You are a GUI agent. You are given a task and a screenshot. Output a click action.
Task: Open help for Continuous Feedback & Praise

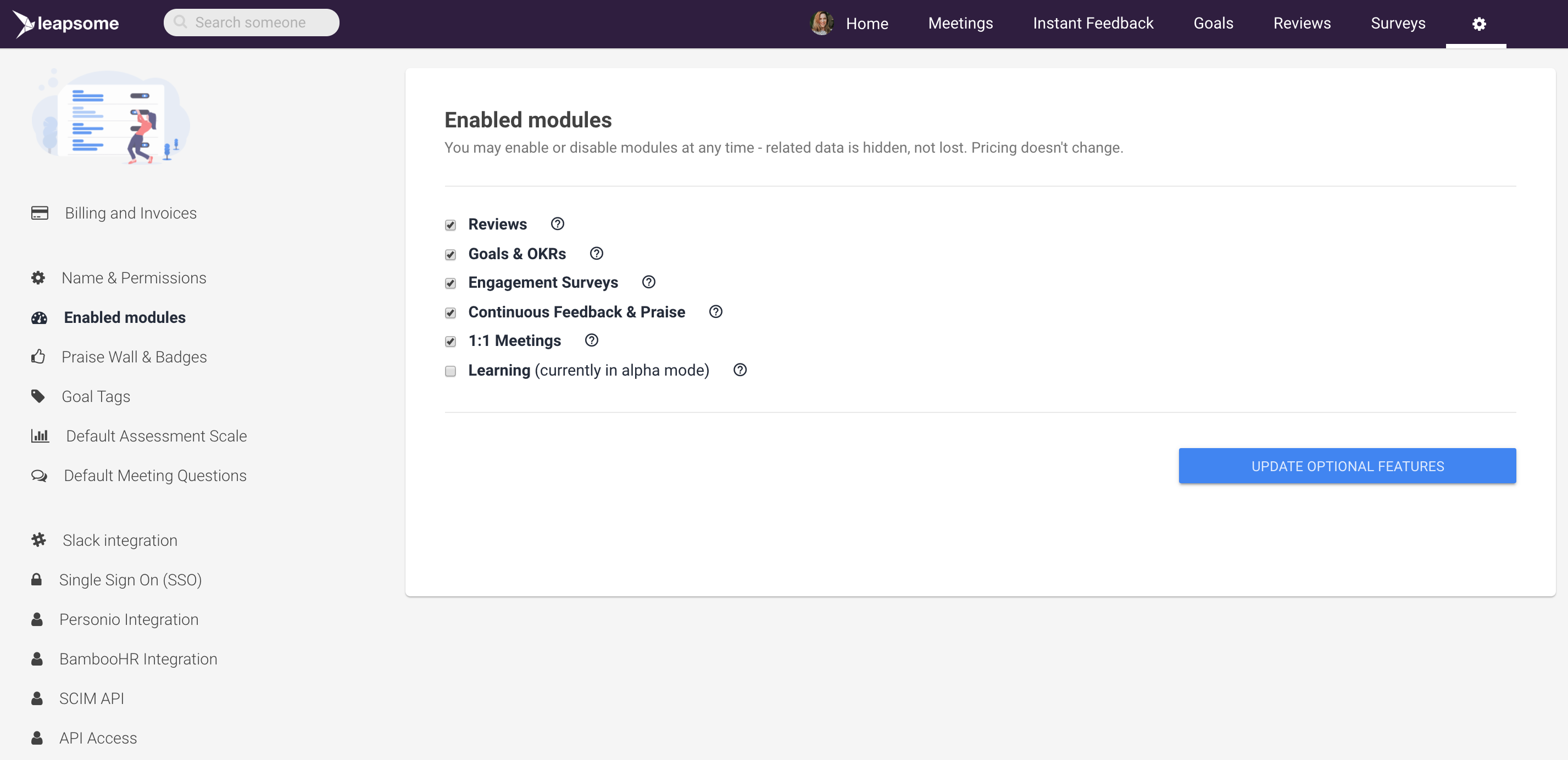(x=716, y=311)
